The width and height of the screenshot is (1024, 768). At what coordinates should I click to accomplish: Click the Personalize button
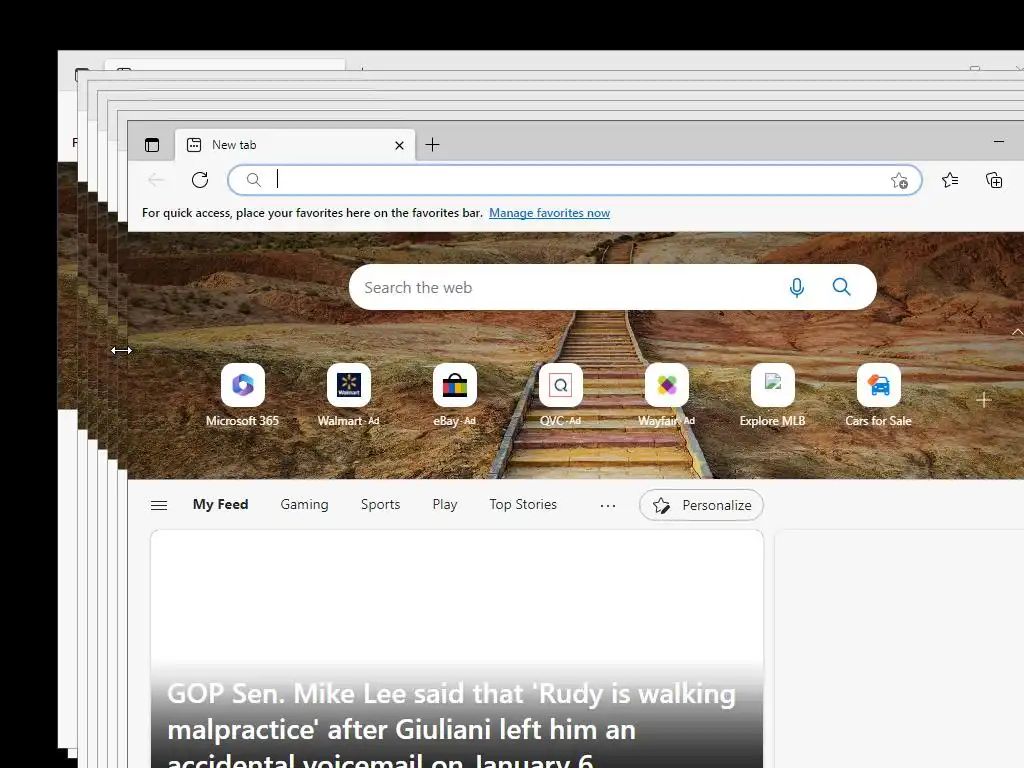[701, 505]
